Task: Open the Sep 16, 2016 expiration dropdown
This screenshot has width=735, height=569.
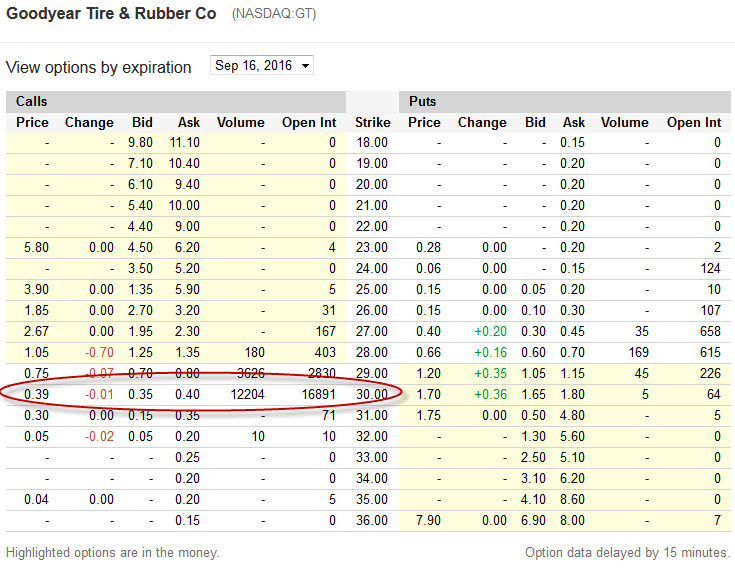Action: click(262, 66)
